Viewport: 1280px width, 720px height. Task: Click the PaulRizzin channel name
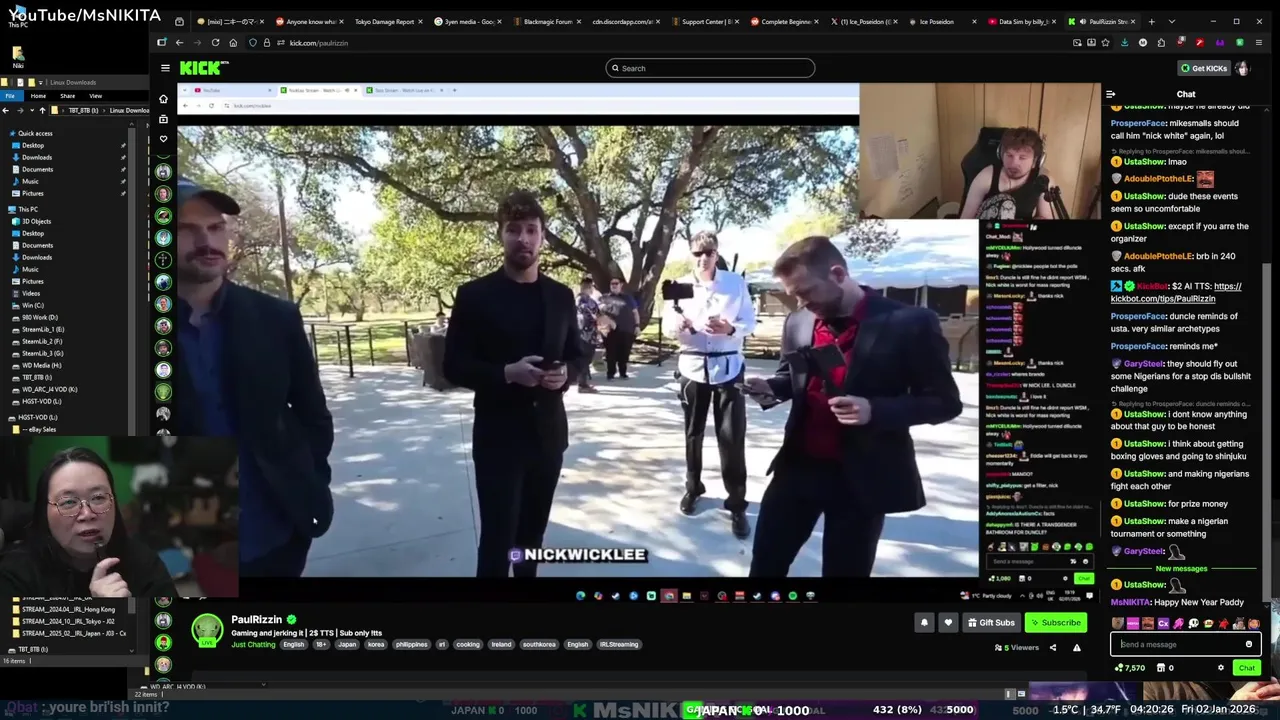click(x=257, y=619)
